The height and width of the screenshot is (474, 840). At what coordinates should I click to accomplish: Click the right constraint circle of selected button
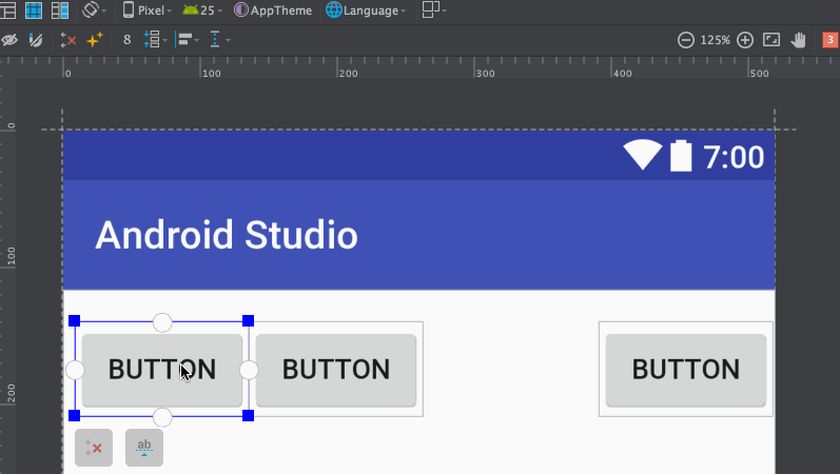click(249, 370)
